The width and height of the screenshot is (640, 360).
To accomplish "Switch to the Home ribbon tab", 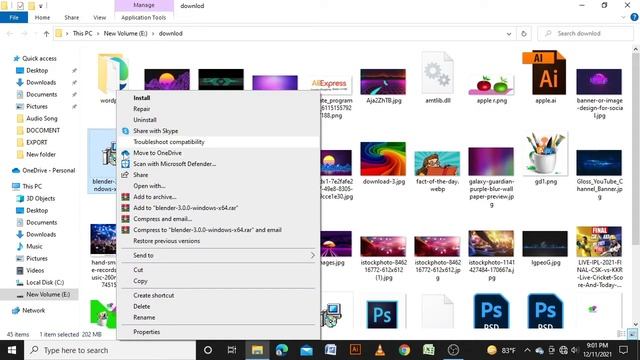I will click(x=42, y=18).
